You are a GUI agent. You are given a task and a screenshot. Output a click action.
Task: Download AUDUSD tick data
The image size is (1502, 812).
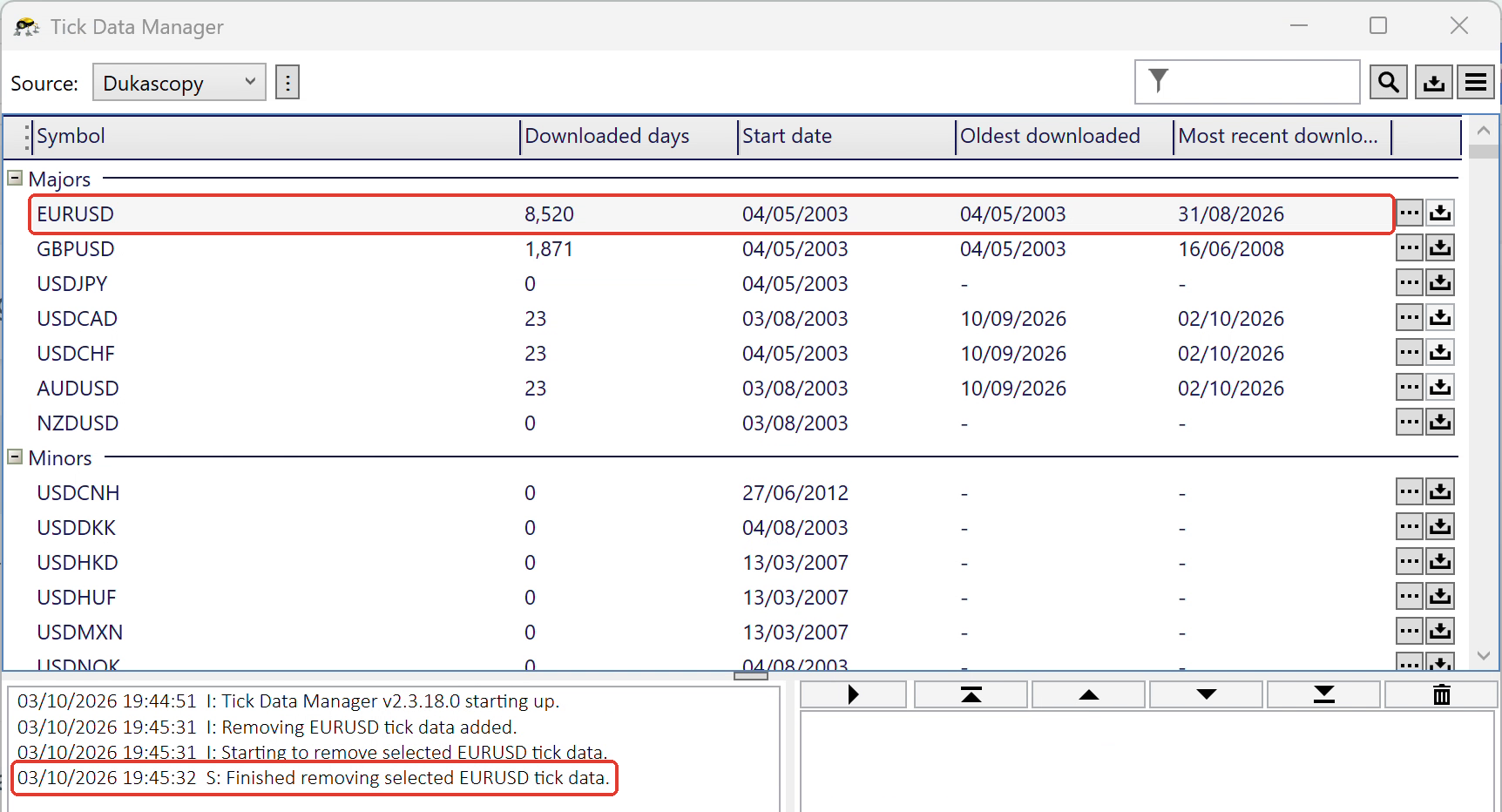[x=1440, y=388]
